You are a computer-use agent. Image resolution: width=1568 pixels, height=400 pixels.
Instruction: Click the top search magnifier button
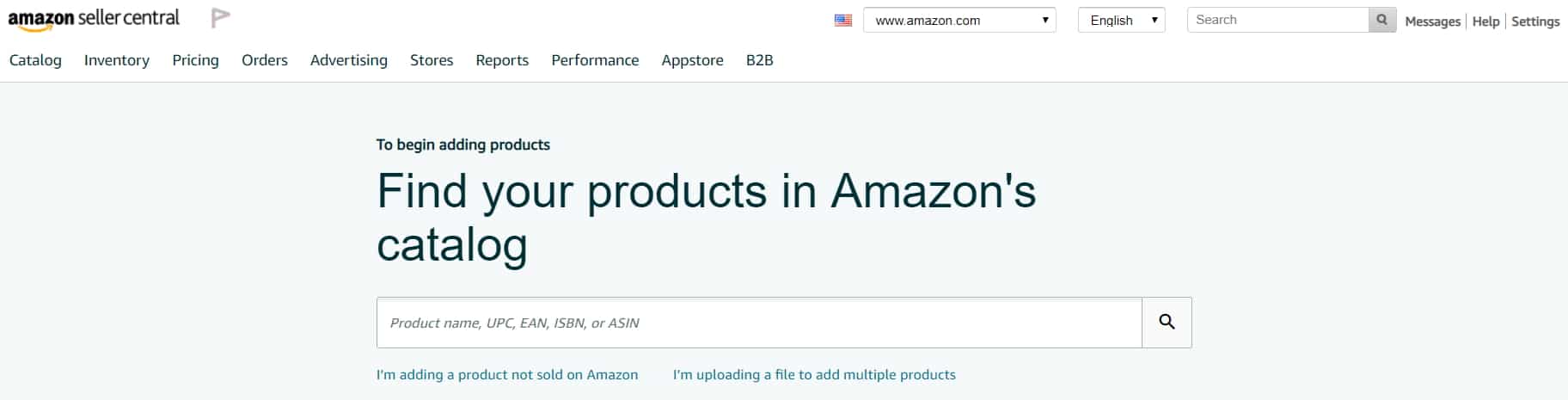click(x=1381, y=20)
